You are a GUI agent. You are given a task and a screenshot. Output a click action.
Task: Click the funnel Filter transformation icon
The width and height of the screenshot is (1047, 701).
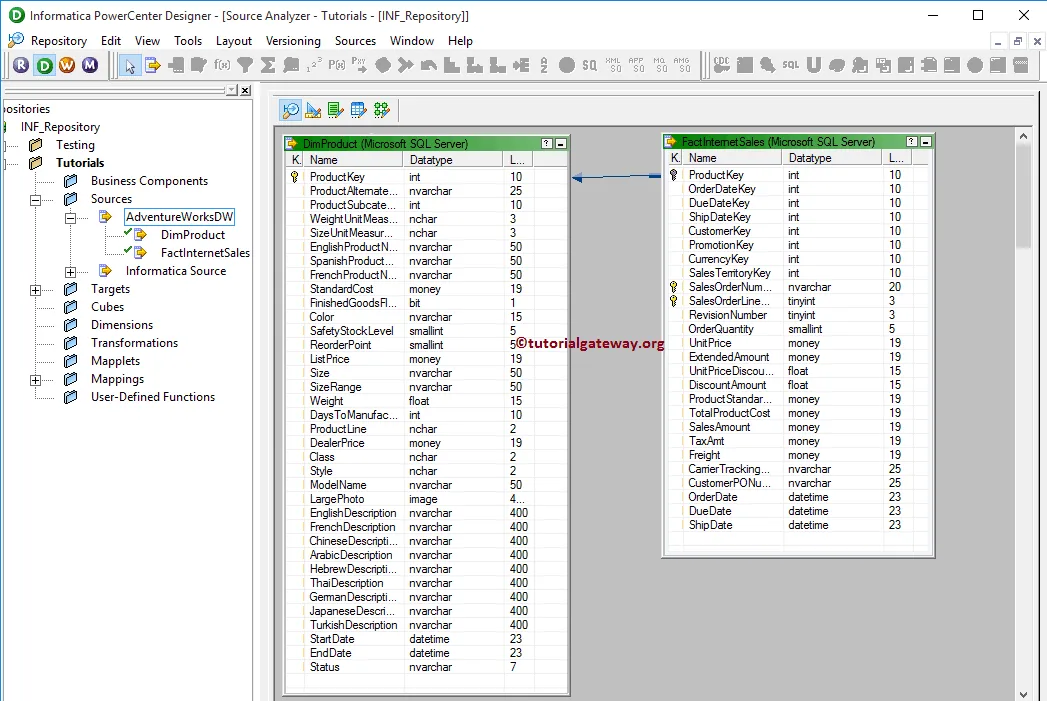[x=245, y=65]
